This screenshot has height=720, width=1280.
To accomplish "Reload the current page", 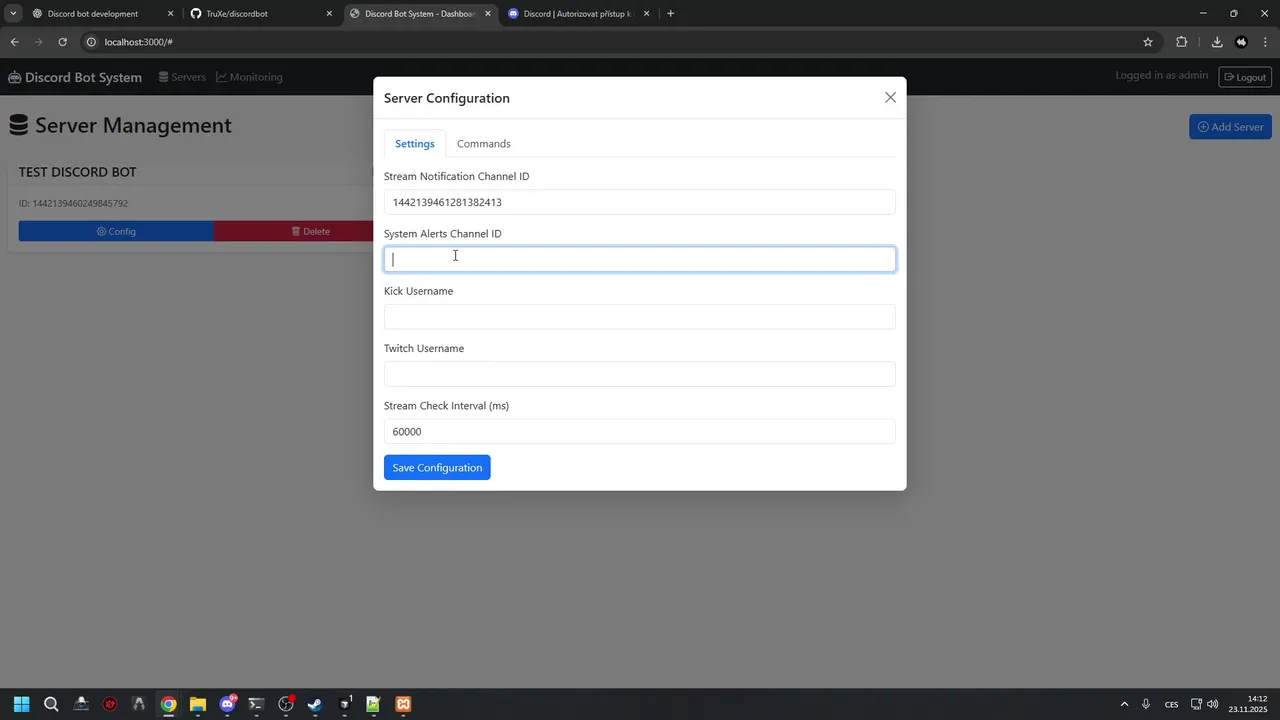I will point(62,42).
